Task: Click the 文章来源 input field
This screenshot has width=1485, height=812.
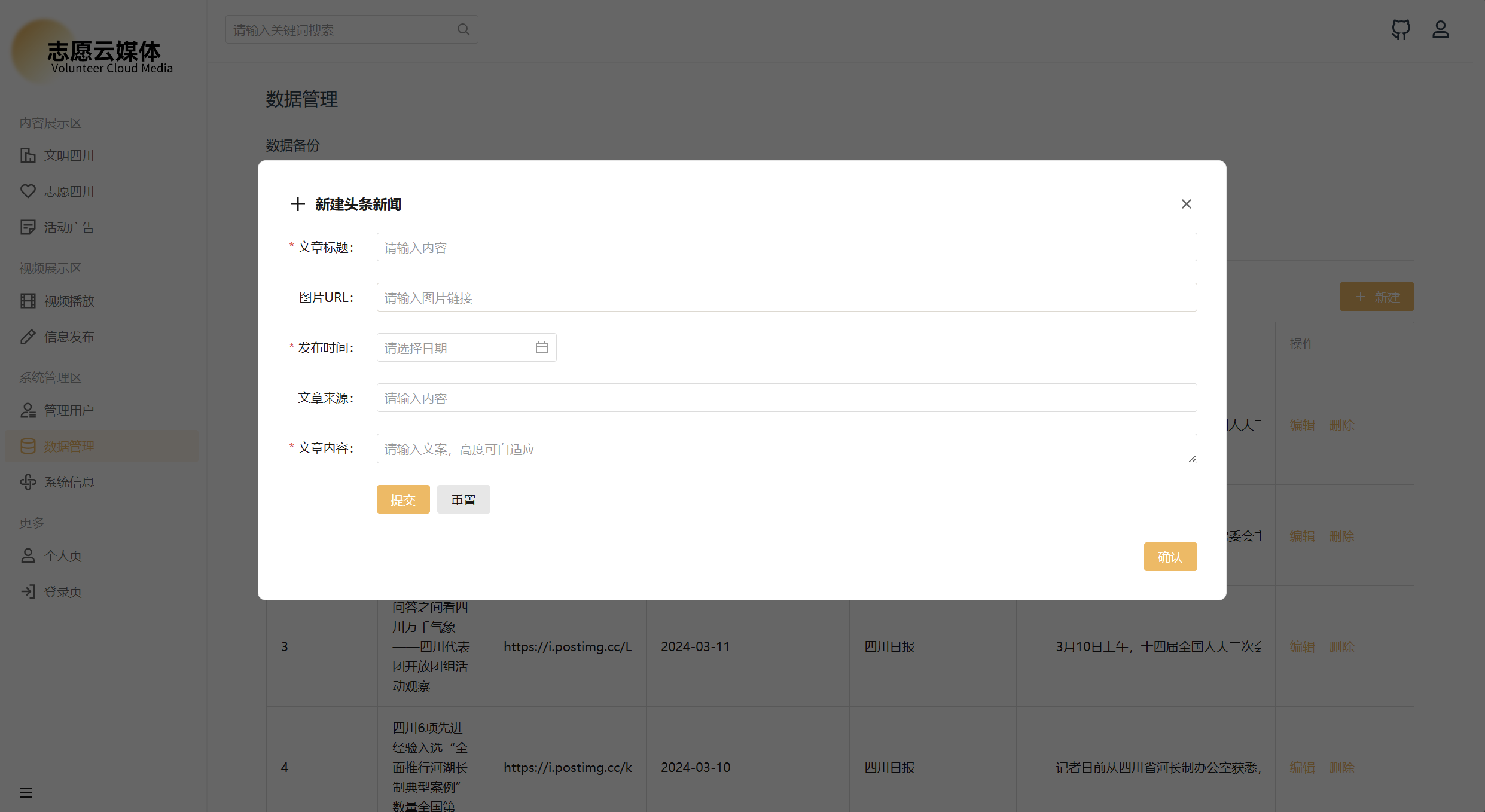Action: coord(786,398)
